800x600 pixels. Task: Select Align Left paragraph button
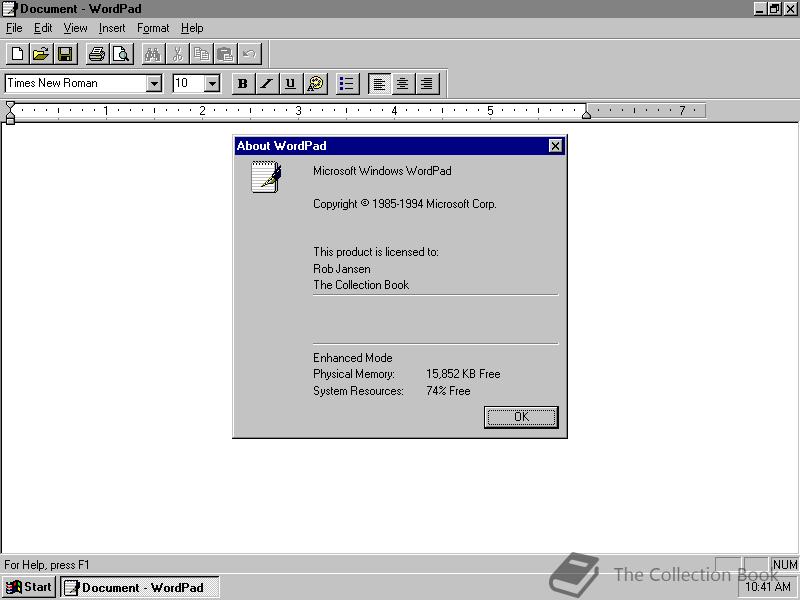point(379,84)
